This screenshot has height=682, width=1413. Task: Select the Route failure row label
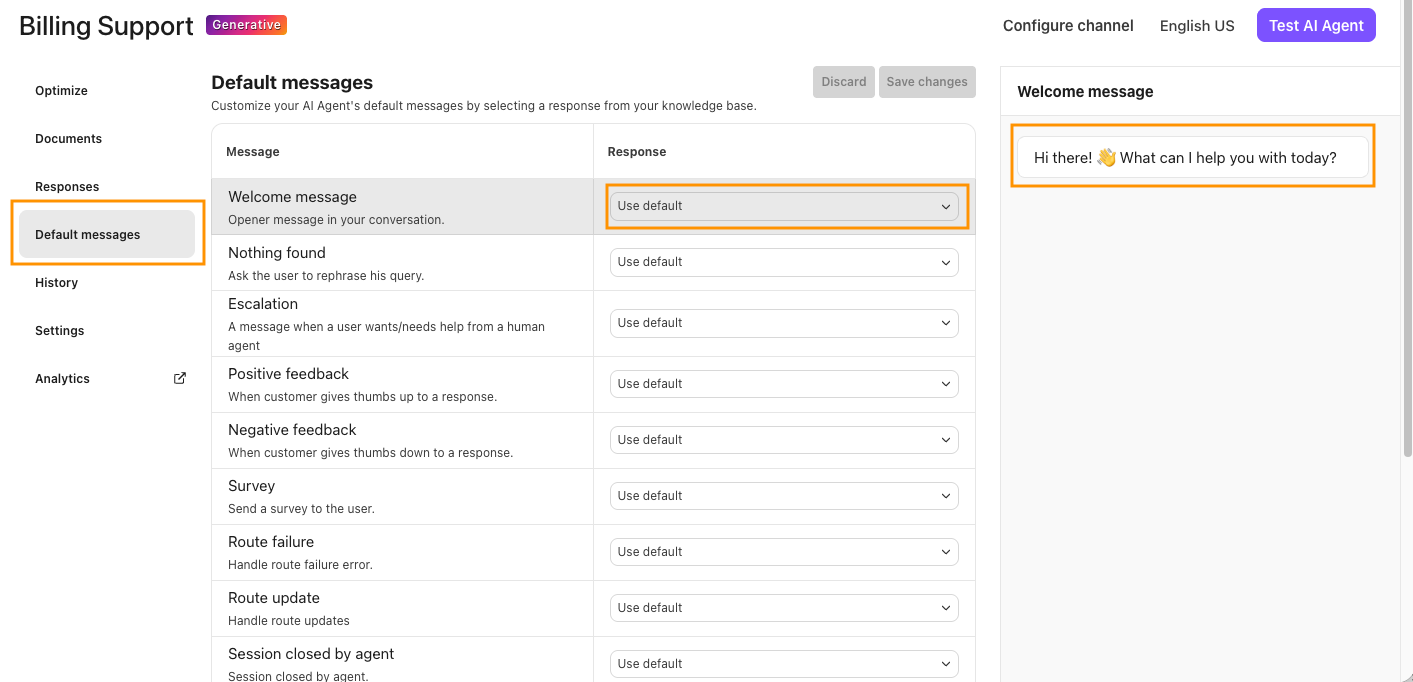pyautogui.click(x=271, y=542)
